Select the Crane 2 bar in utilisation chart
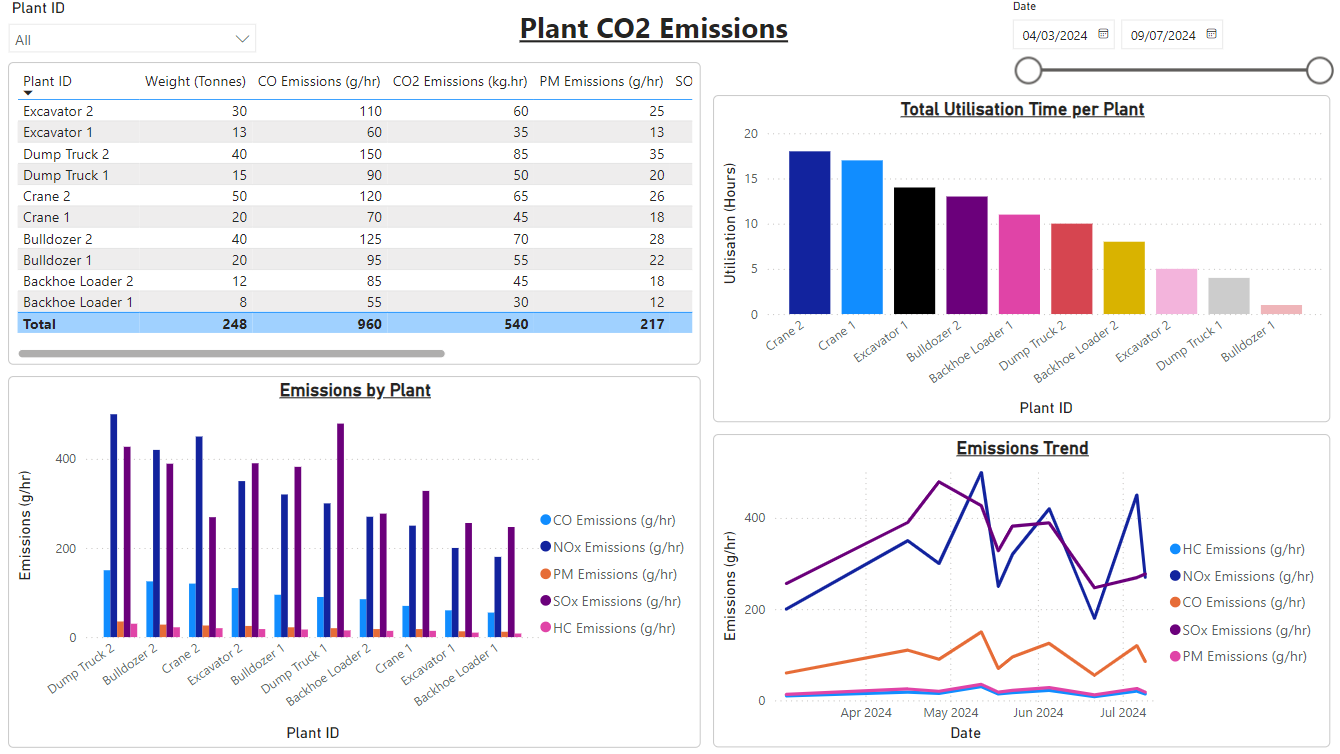1340x754 pixels. point(809,232)
